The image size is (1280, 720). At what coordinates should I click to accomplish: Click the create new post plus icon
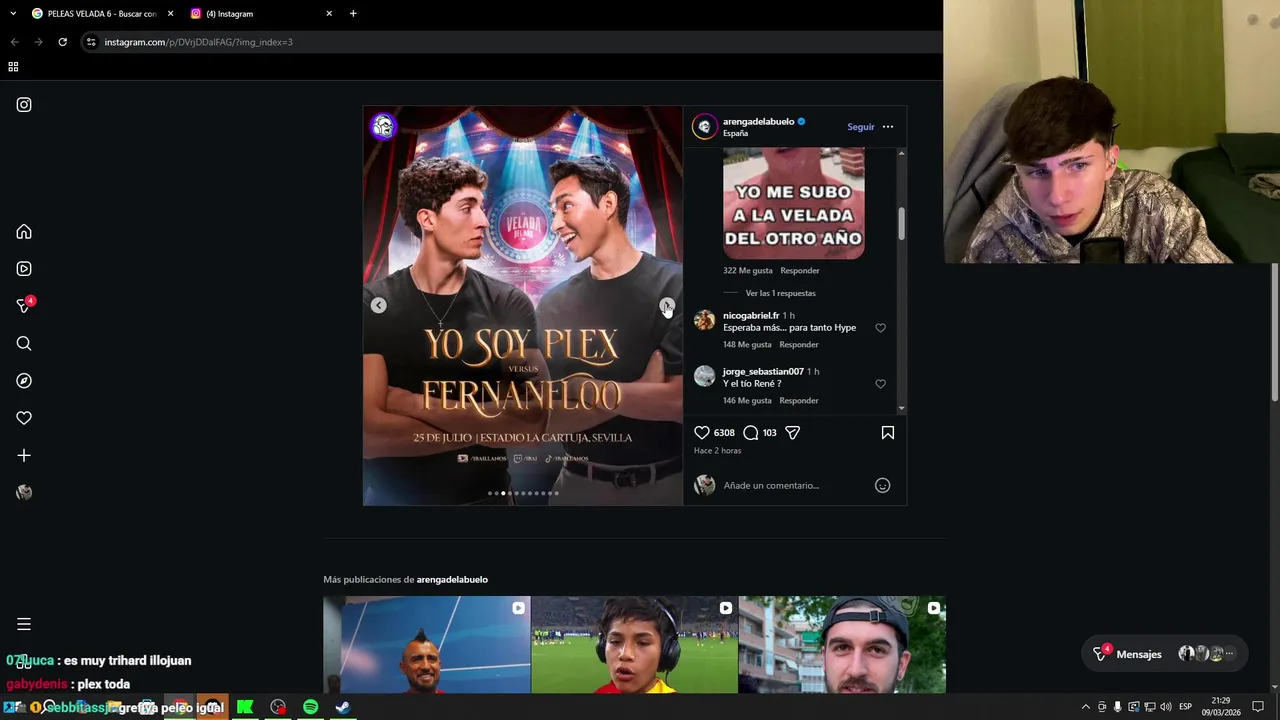click(24, 455)
